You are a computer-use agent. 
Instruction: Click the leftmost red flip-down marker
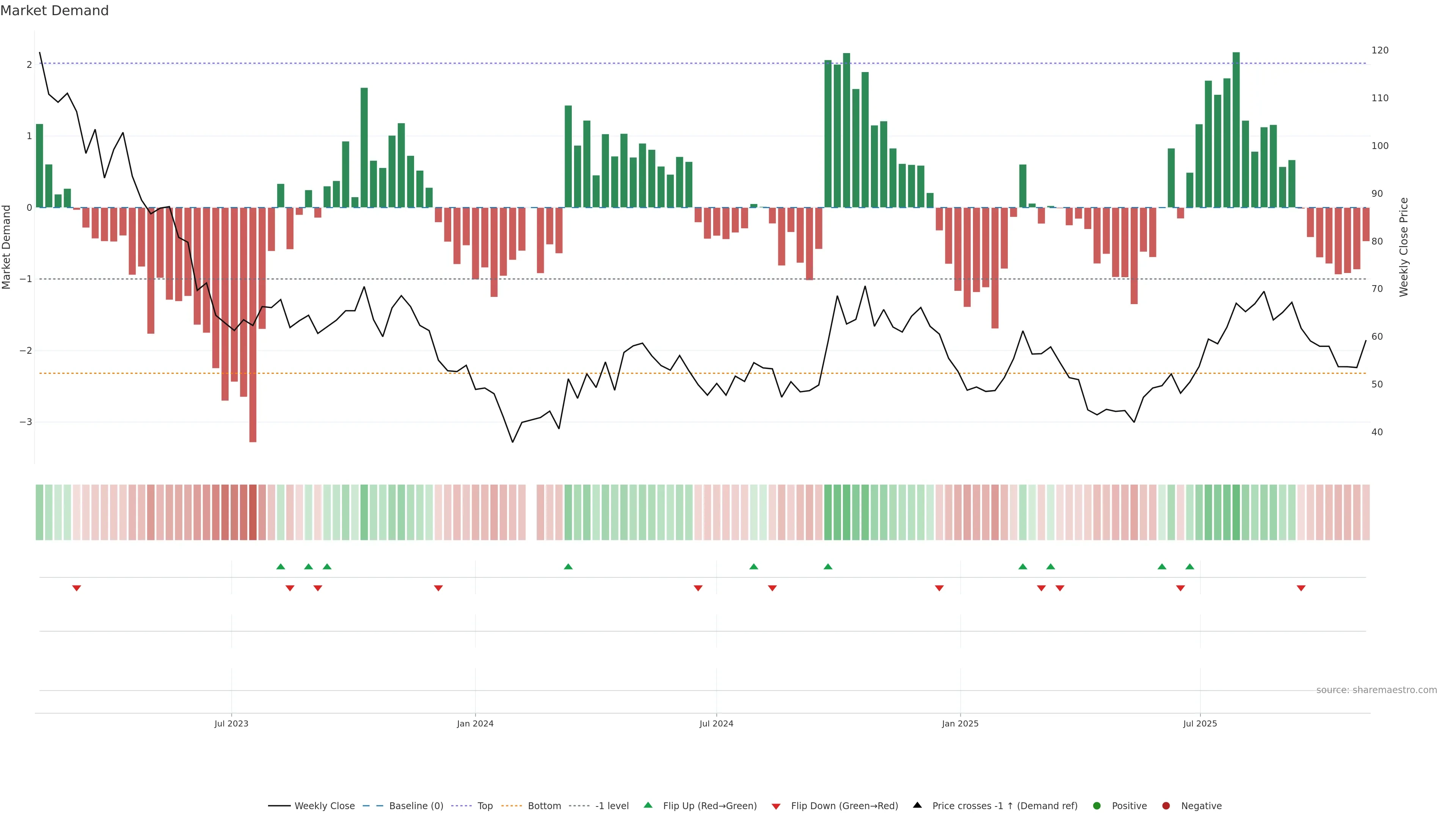tap(77, 588)
